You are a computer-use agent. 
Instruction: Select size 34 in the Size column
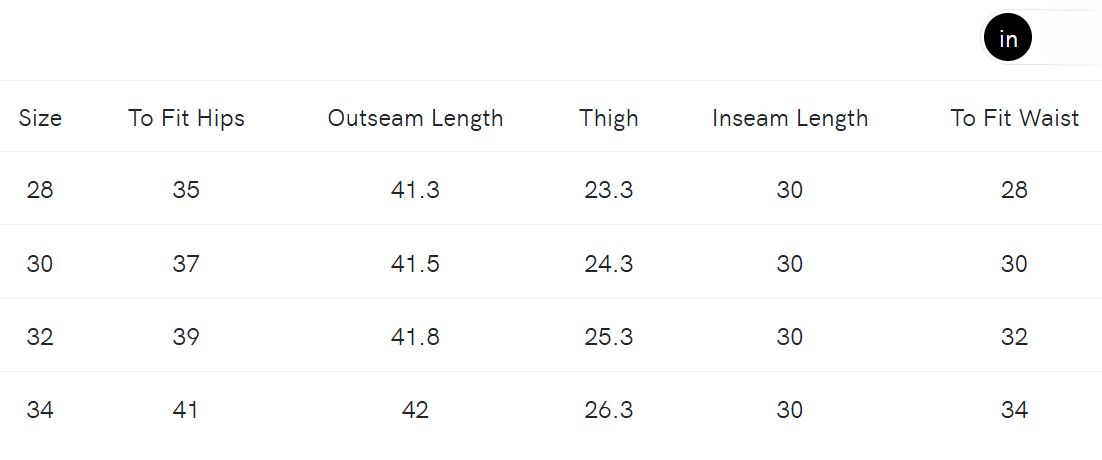(x=40, y=410)
